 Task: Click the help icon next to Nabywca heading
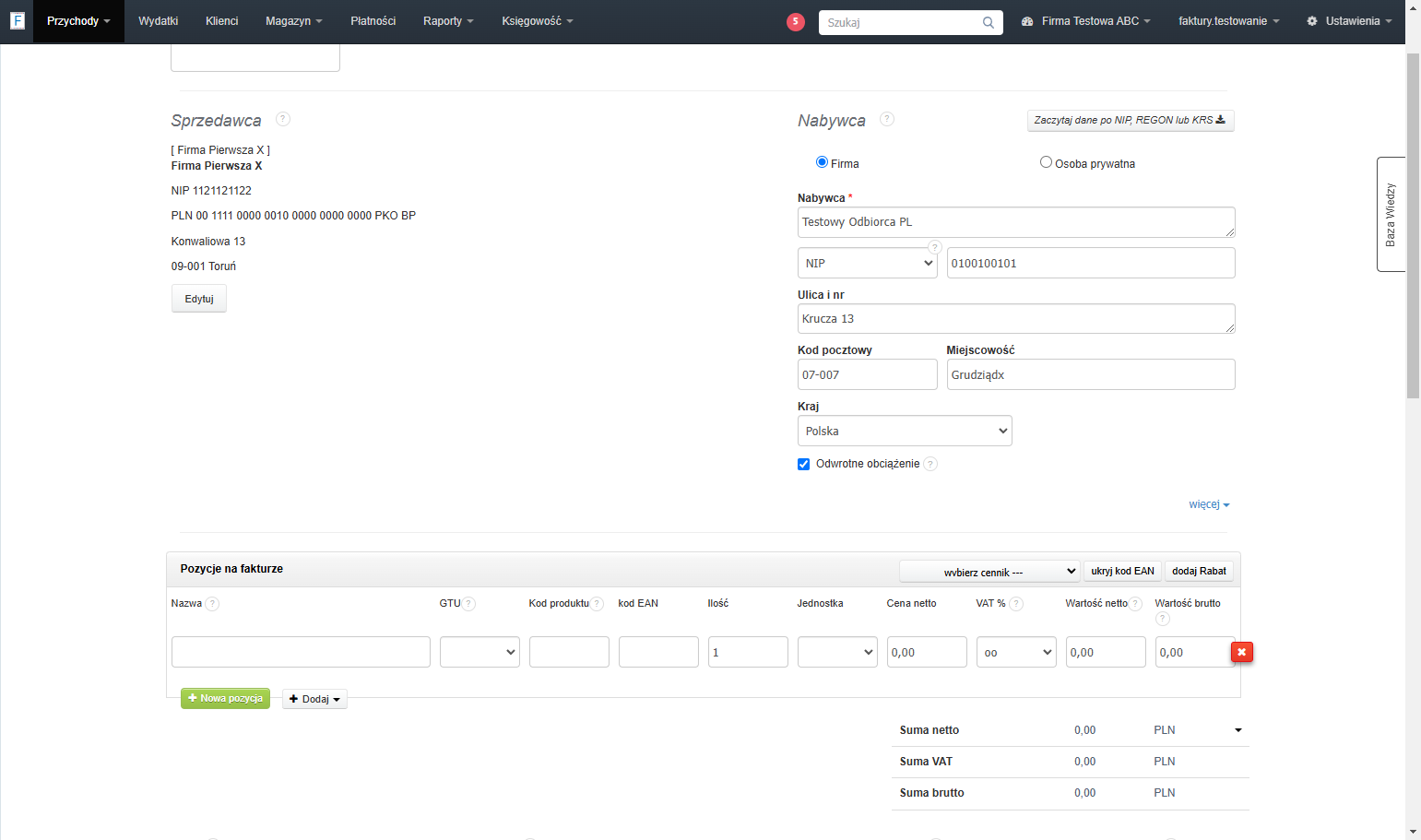pos(887,119)
